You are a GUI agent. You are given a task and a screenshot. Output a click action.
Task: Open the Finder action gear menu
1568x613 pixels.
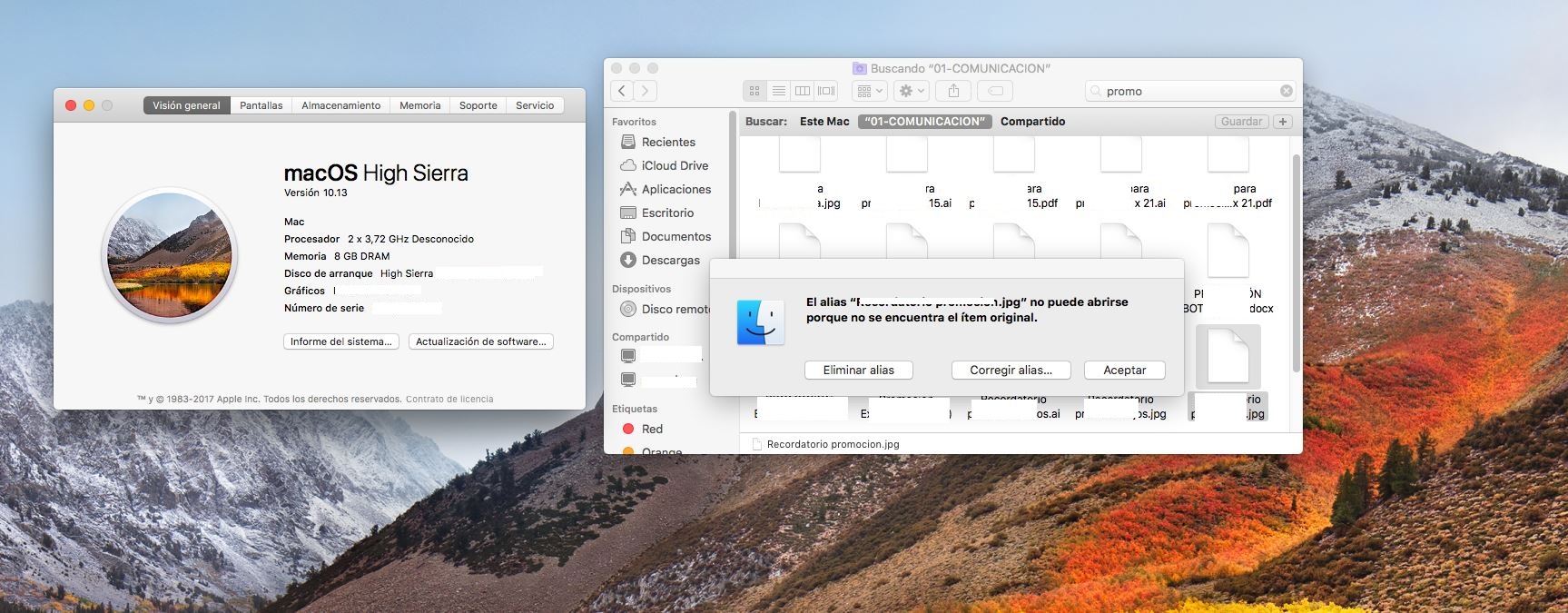pyautogui.click(x=911, y=91)
